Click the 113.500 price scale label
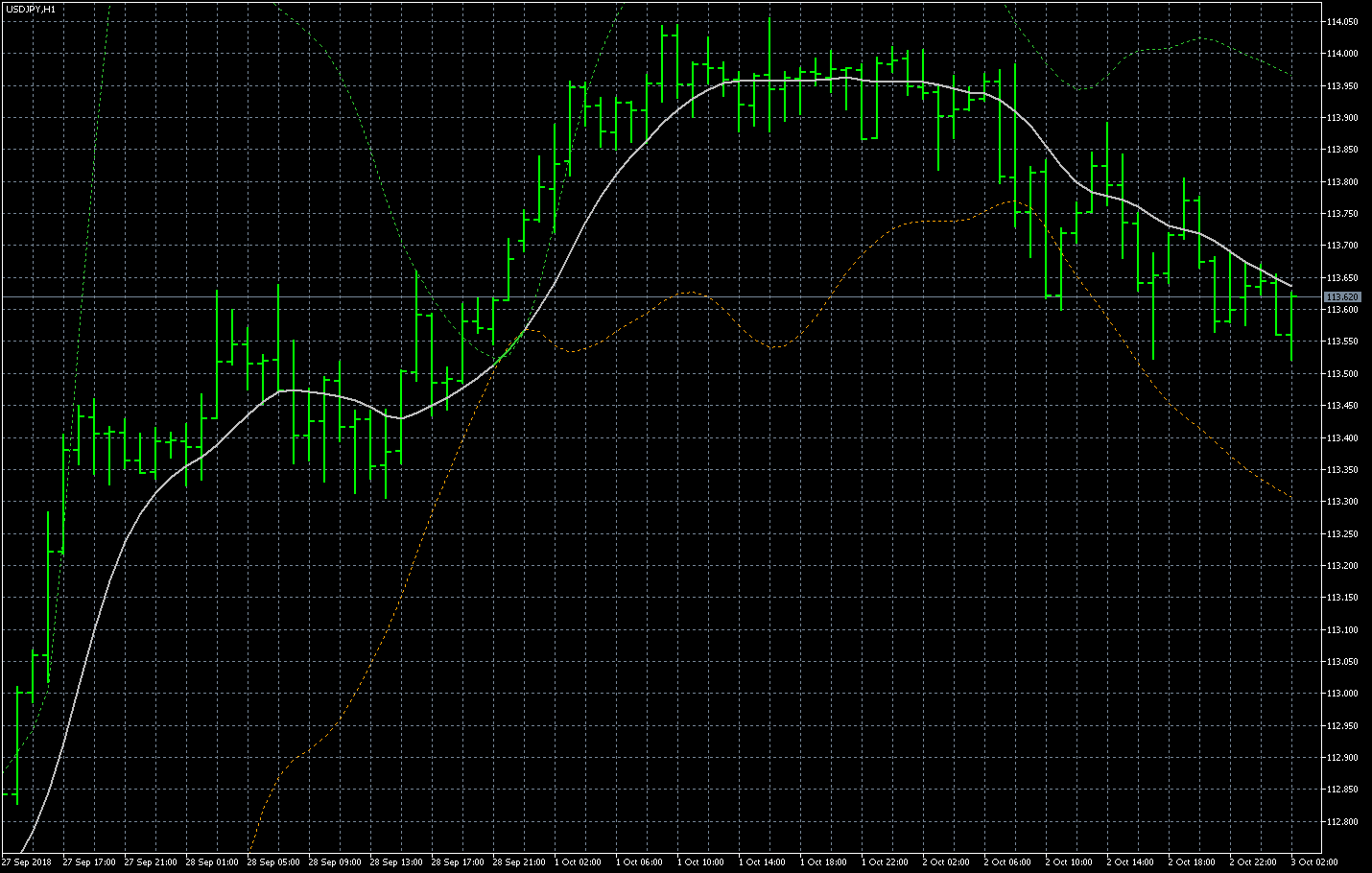Image resolution: width=1372 pixels, height=873 pixels. [x=1342, y=374]
